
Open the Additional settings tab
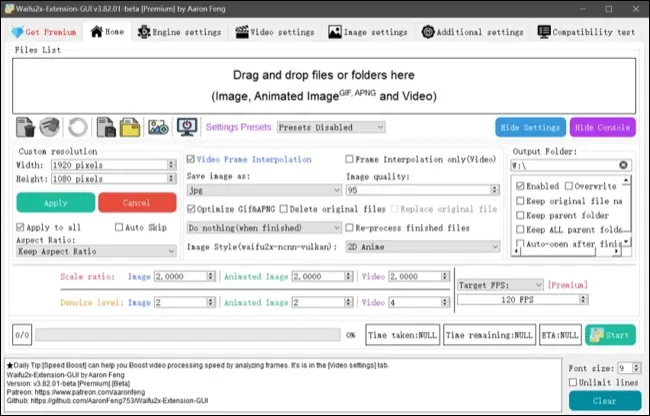[473, 32]
